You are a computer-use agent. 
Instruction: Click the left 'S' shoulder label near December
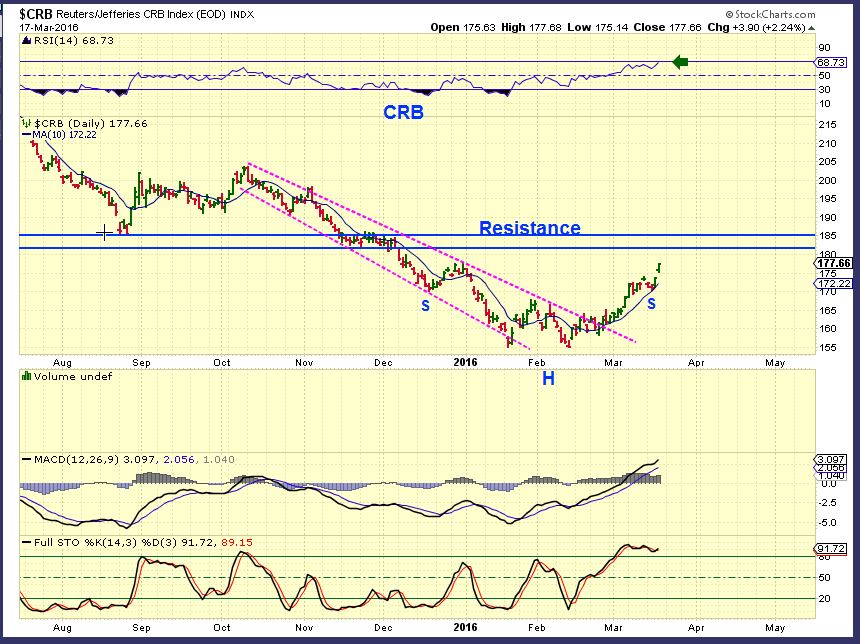(426, 306)
